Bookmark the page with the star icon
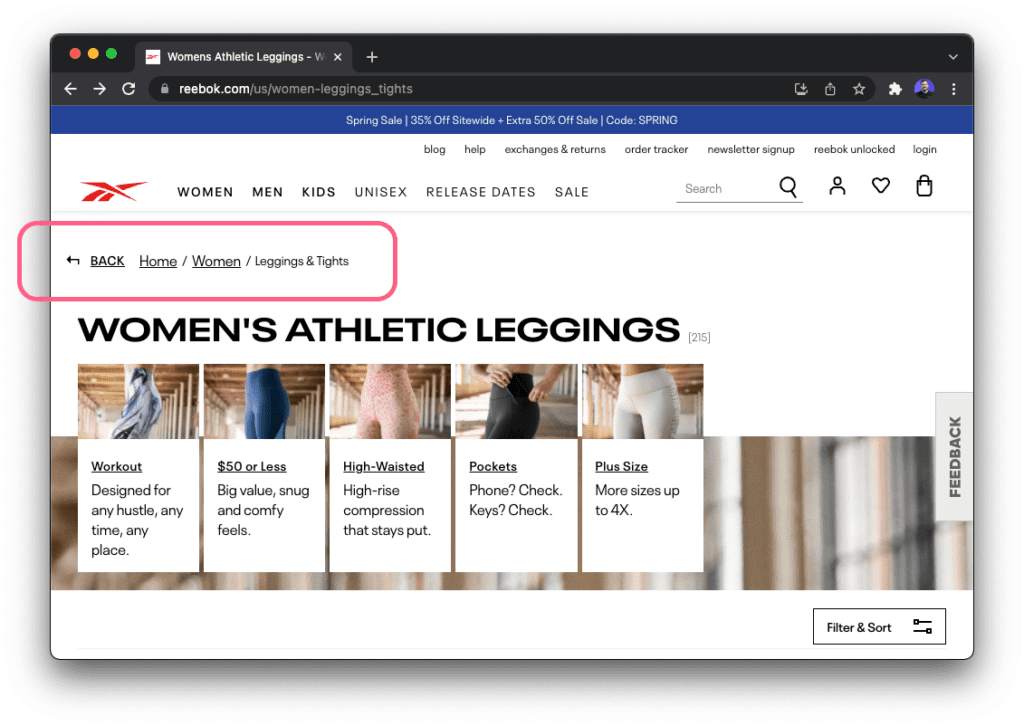The width and height of the screenshot is (1024, 726). 859,89
